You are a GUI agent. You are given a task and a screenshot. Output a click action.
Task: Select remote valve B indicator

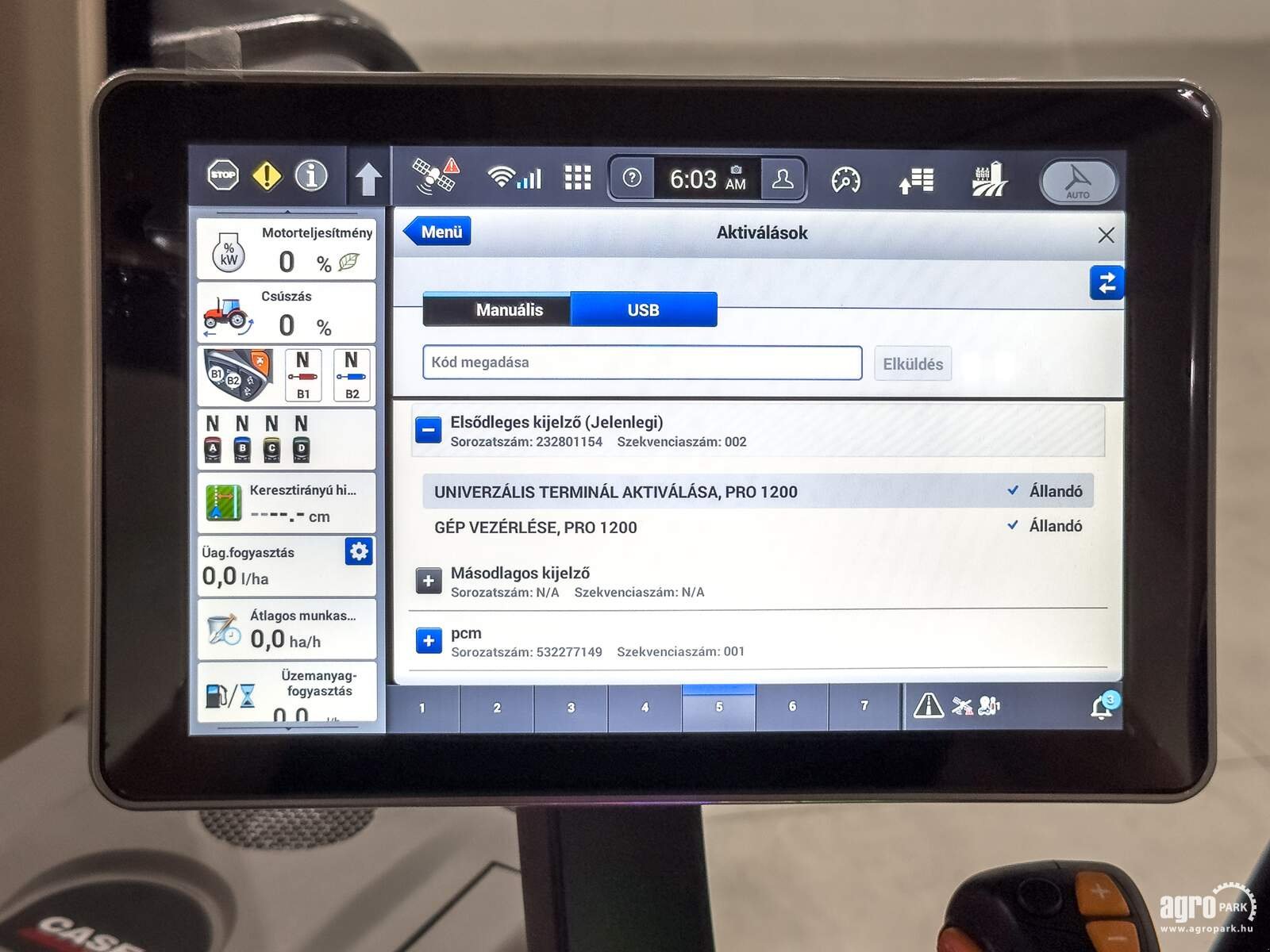coord(242,439)
